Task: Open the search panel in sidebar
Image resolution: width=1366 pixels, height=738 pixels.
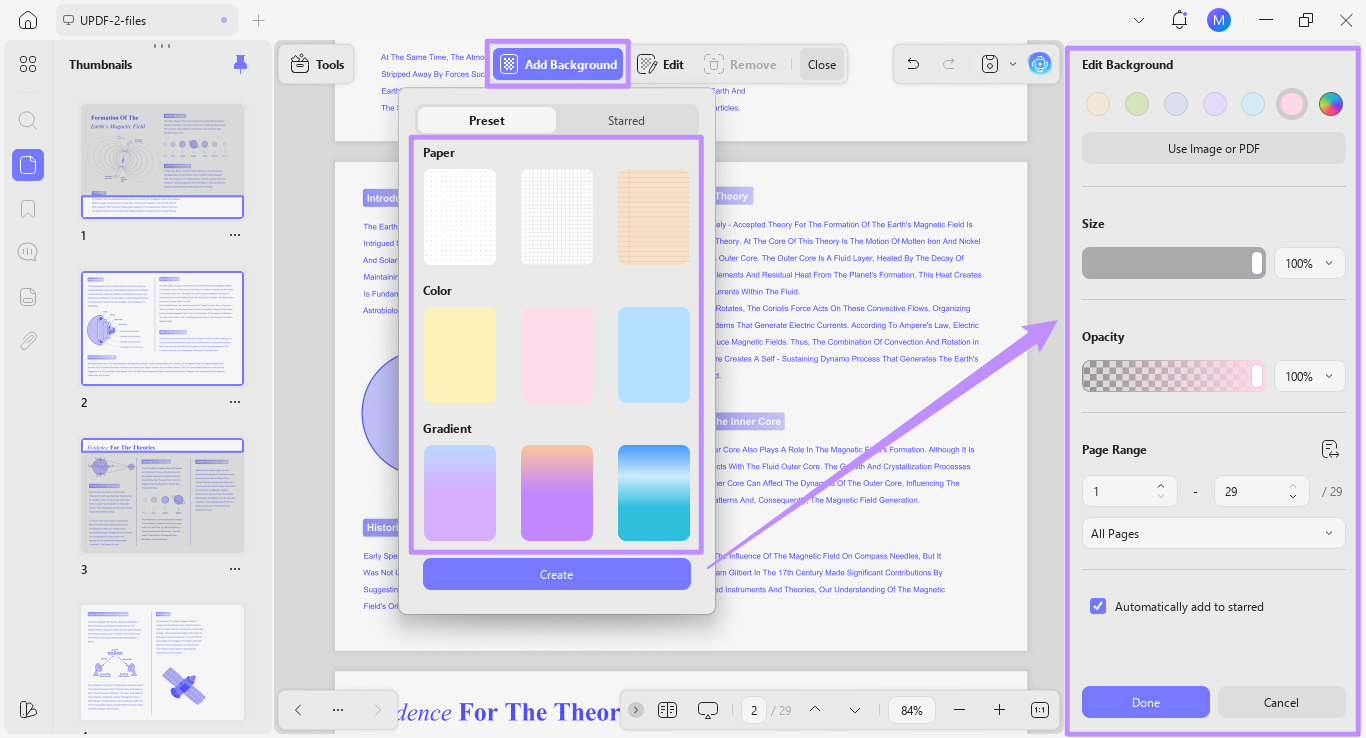Action: coord(28,120)
